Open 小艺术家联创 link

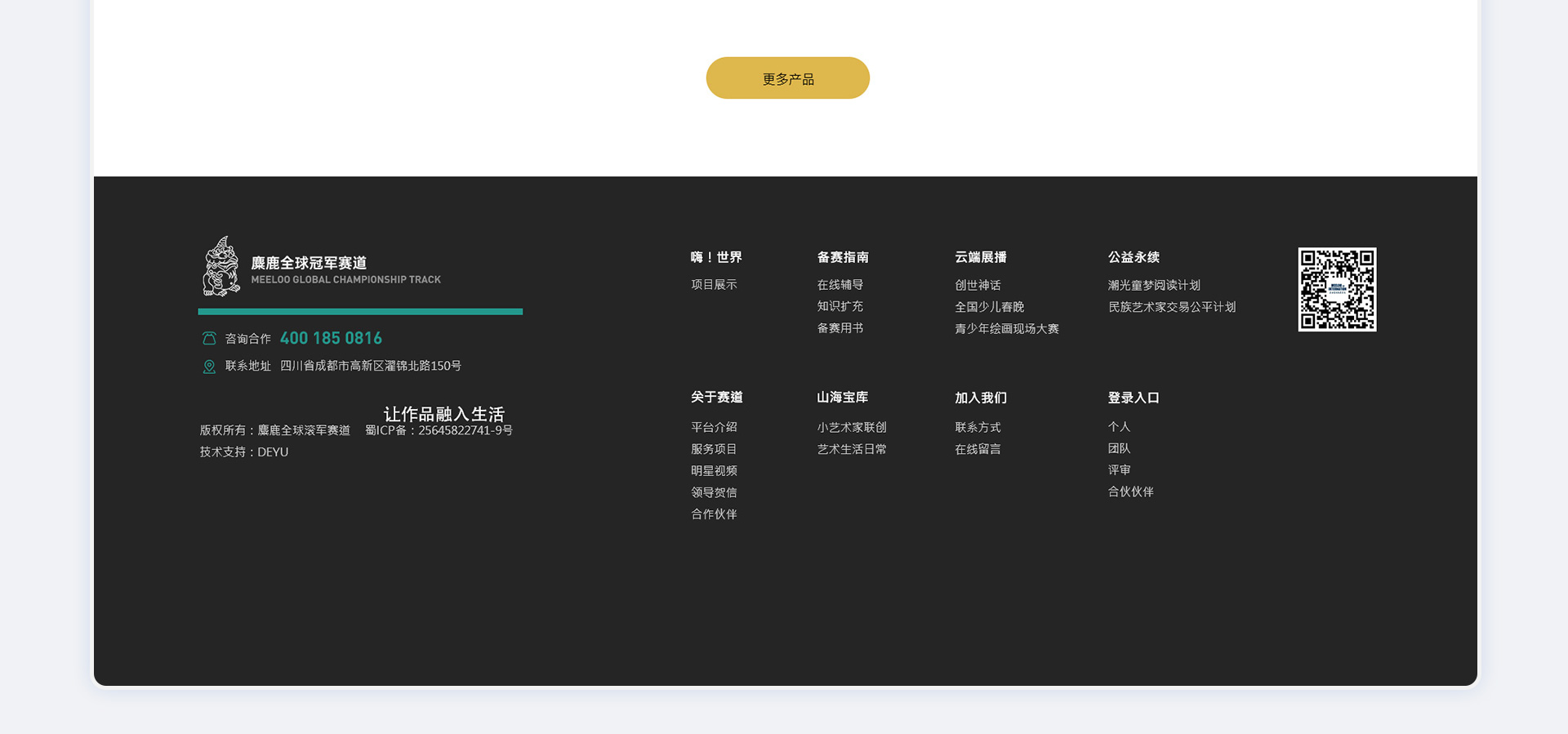(851, 427)
